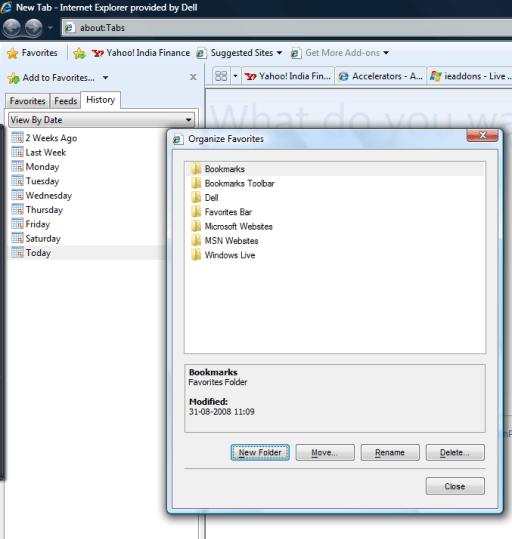The width and height of the screenshot is (512, 539).
Task: Open the View By Date combo box
Action: [101, 120]
